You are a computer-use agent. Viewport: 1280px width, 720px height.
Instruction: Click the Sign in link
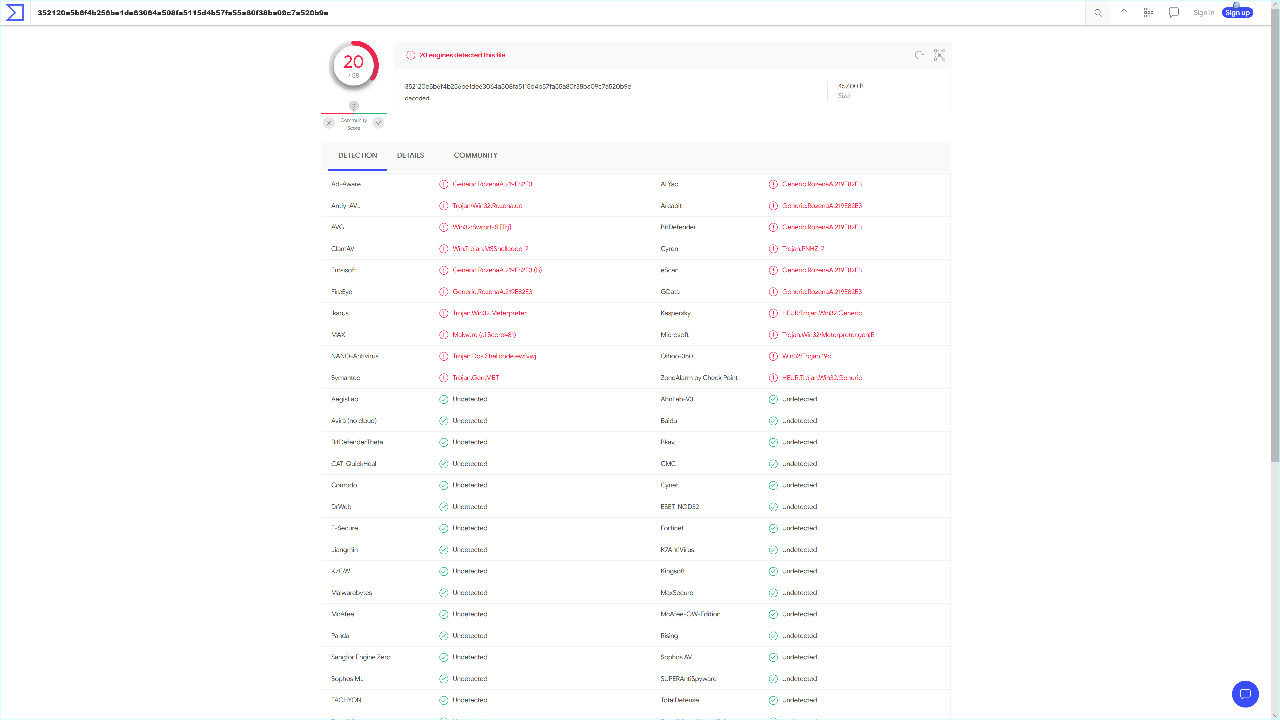pyautogui.click(x=1205, y=12)
